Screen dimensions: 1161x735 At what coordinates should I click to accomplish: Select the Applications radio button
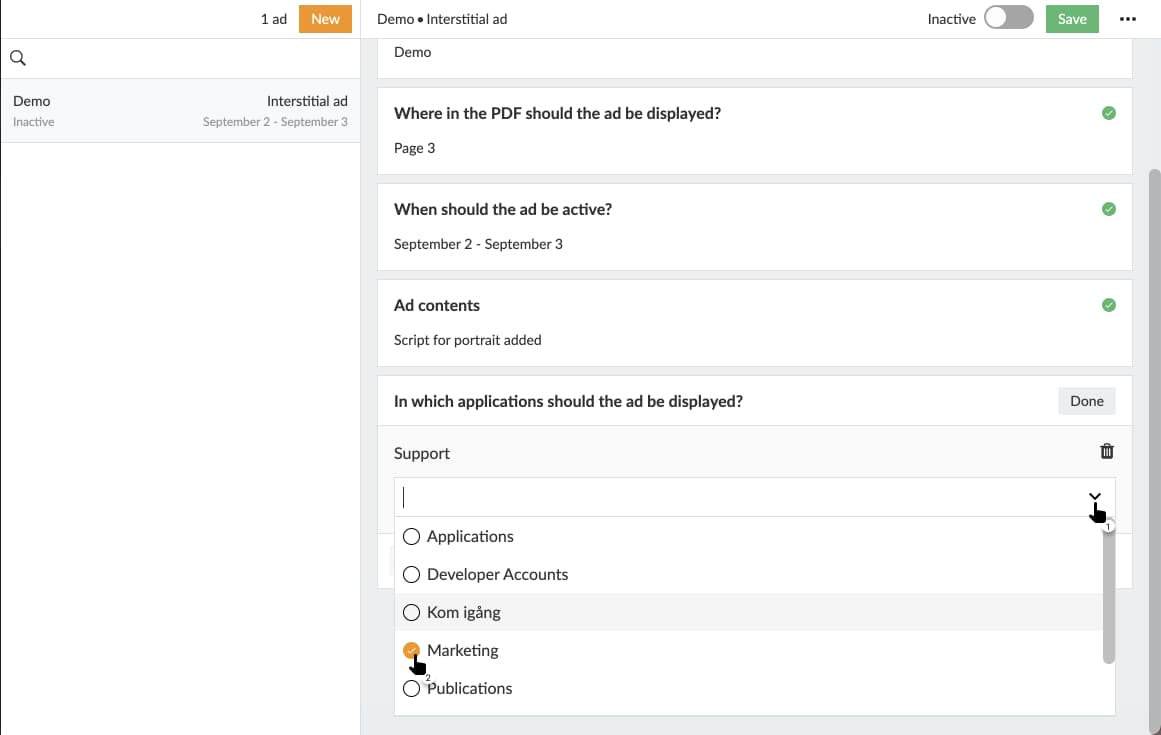tap(412, 536)
